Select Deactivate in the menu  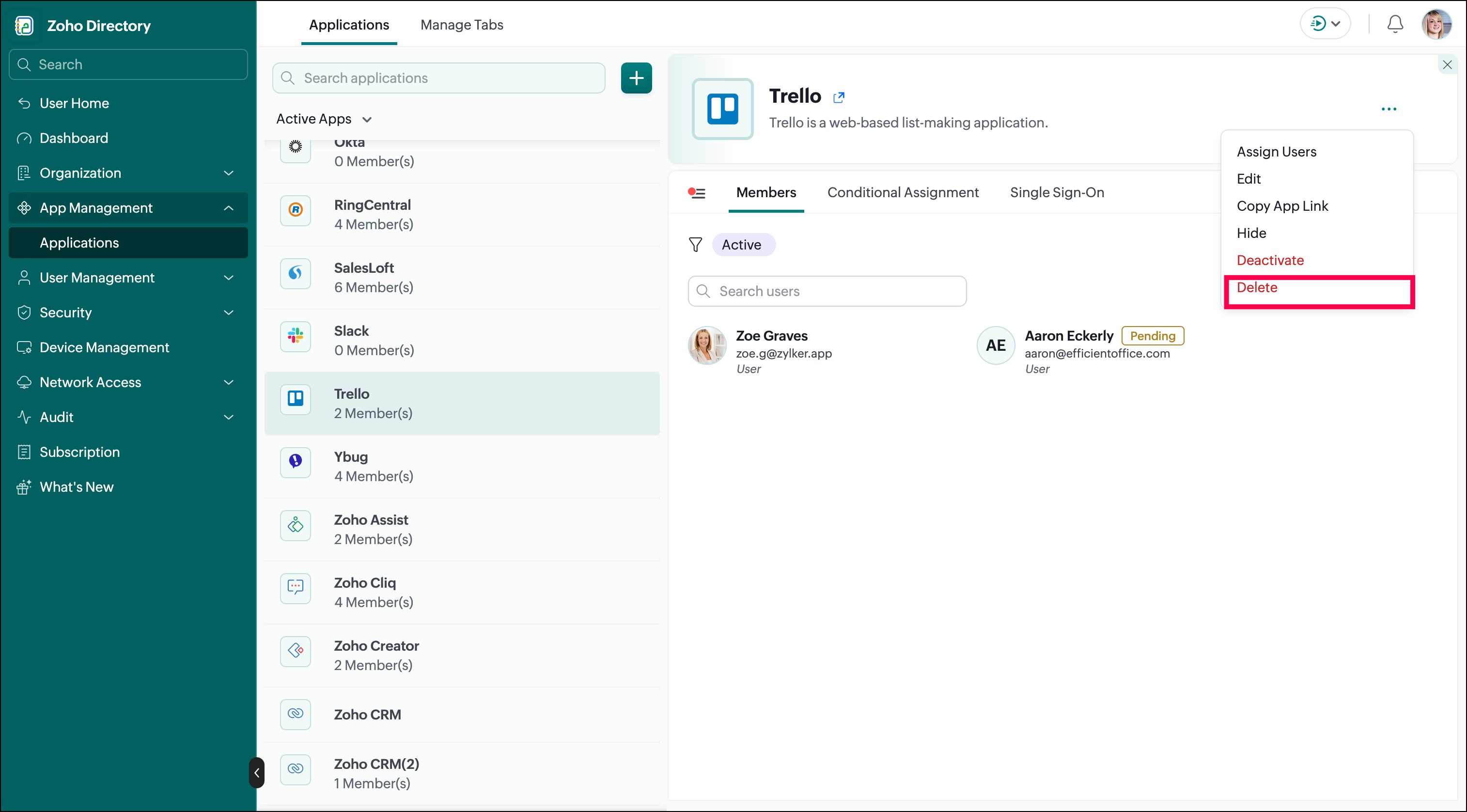(1270, 260)
